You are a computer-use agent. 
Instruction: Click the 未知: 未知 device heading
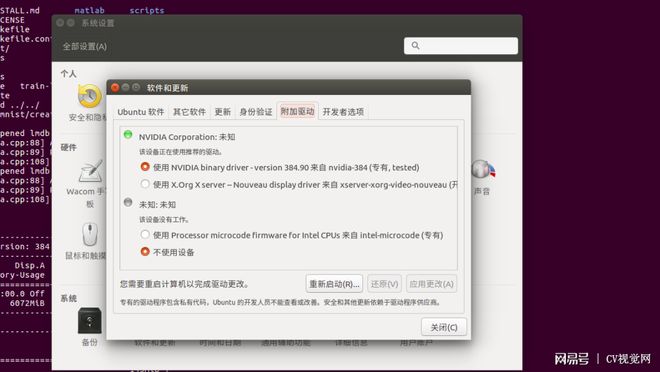coord(157,205)
